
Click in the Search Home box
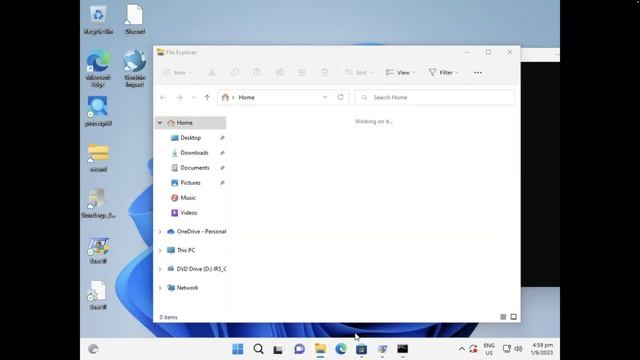click(435, 98)
